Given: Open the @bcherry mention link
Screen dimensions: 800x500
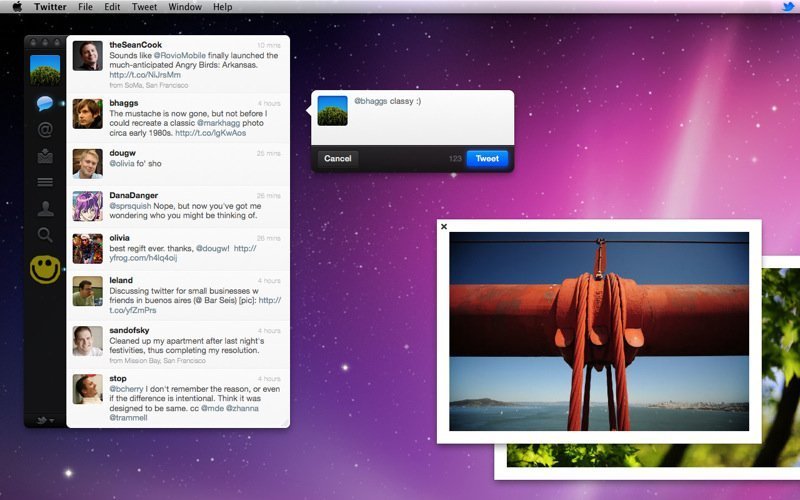Looking at the screenshot, I should pos(126,389).
